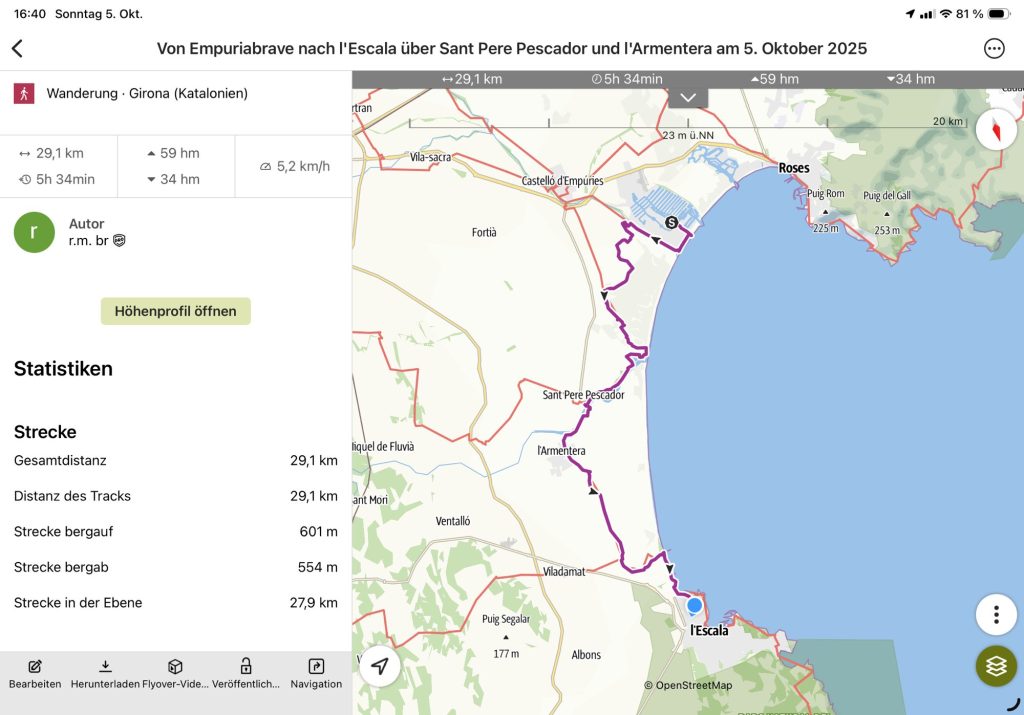Tap the Bearbeiten edit icon
The width and height of the screenshot is (1024, 715).
pos(35,673)
